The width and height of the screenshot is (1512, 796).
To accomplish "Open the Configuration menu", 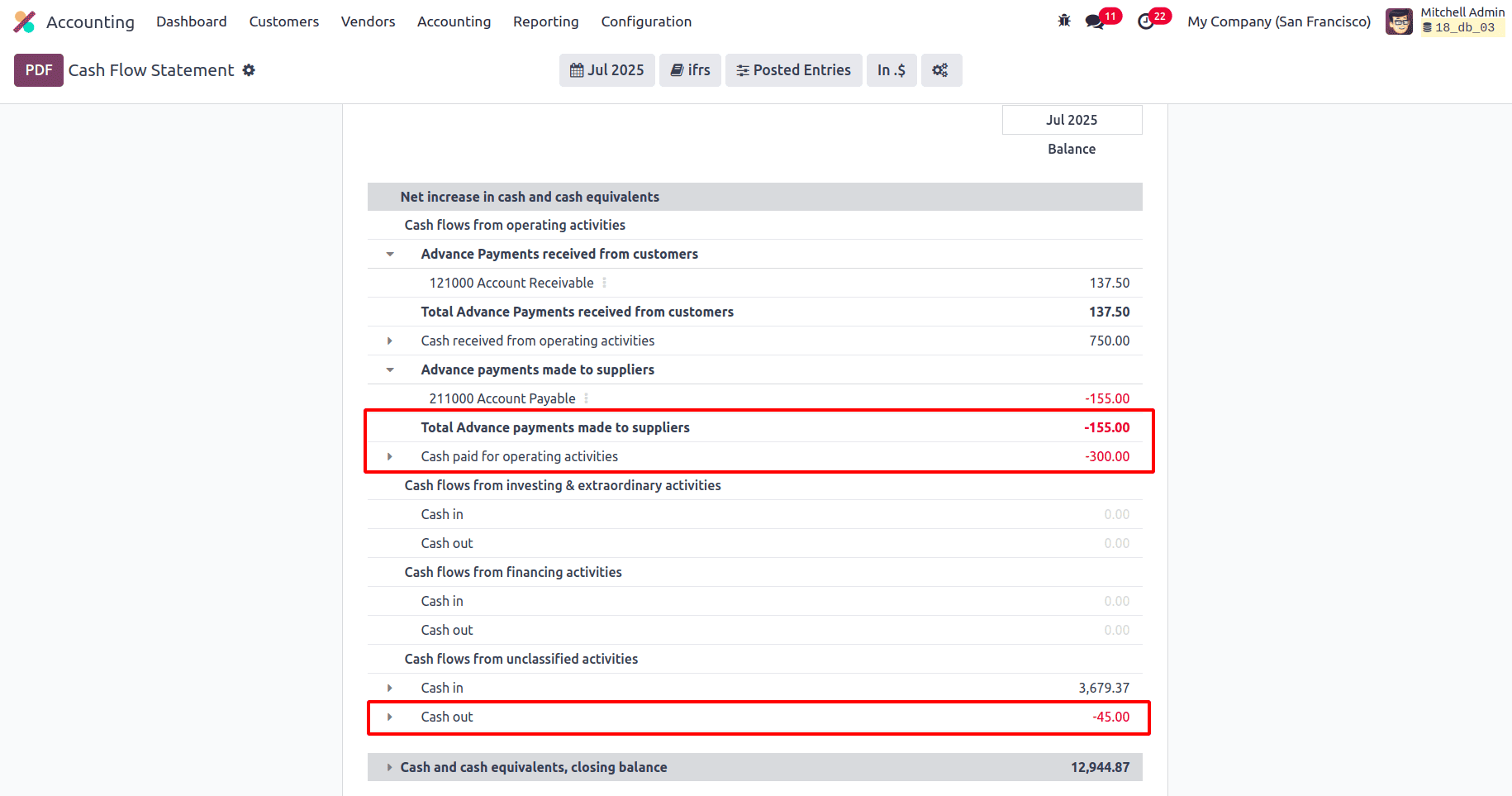I will (646, 21).
